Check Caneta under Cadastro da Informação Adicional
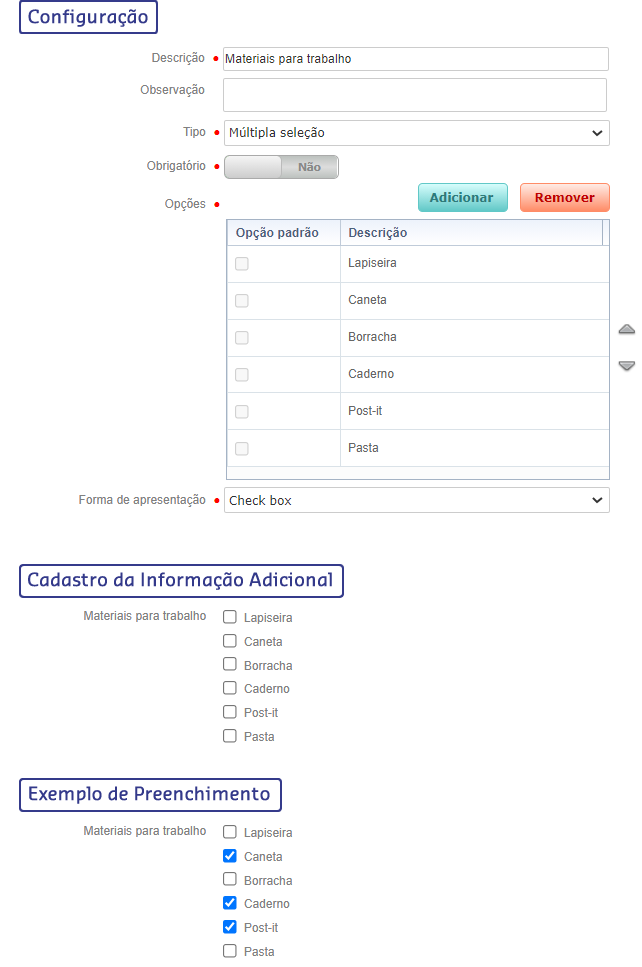Viewport: 642px width, 967px height. [x=230, y=641]
